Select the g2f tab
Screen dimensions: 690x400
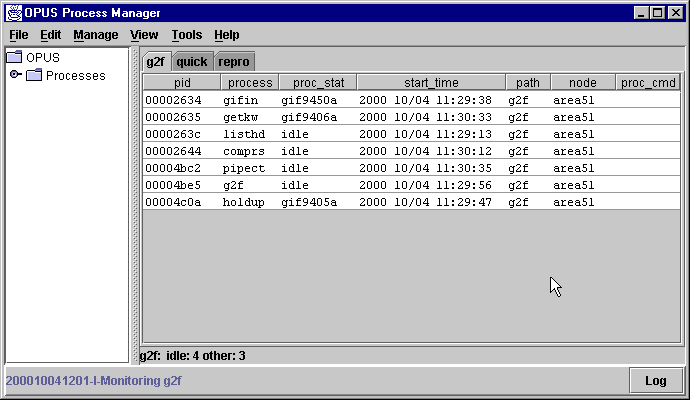(155, 62)
